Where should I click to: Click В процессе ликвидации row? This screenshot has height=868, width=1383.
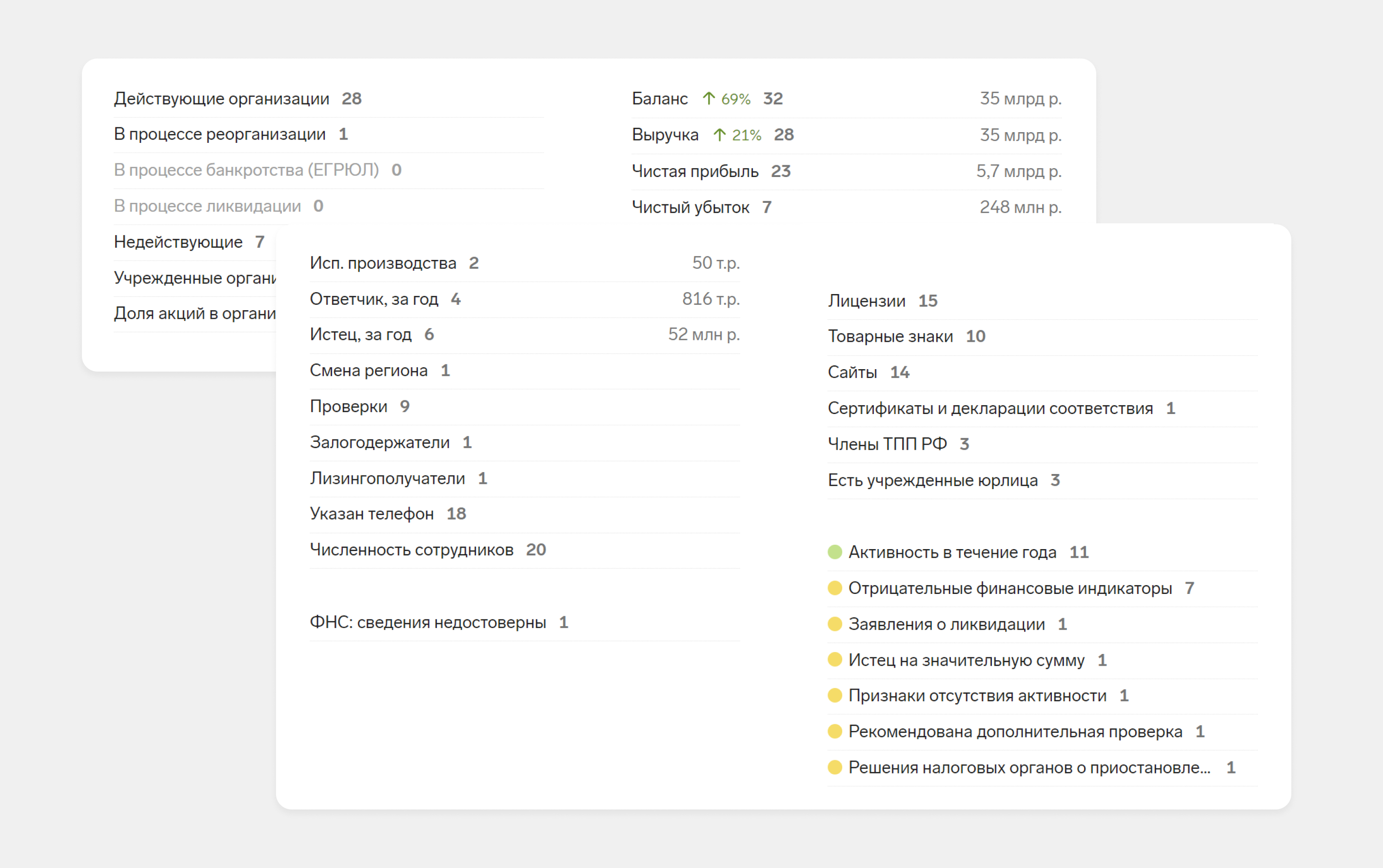328,206
